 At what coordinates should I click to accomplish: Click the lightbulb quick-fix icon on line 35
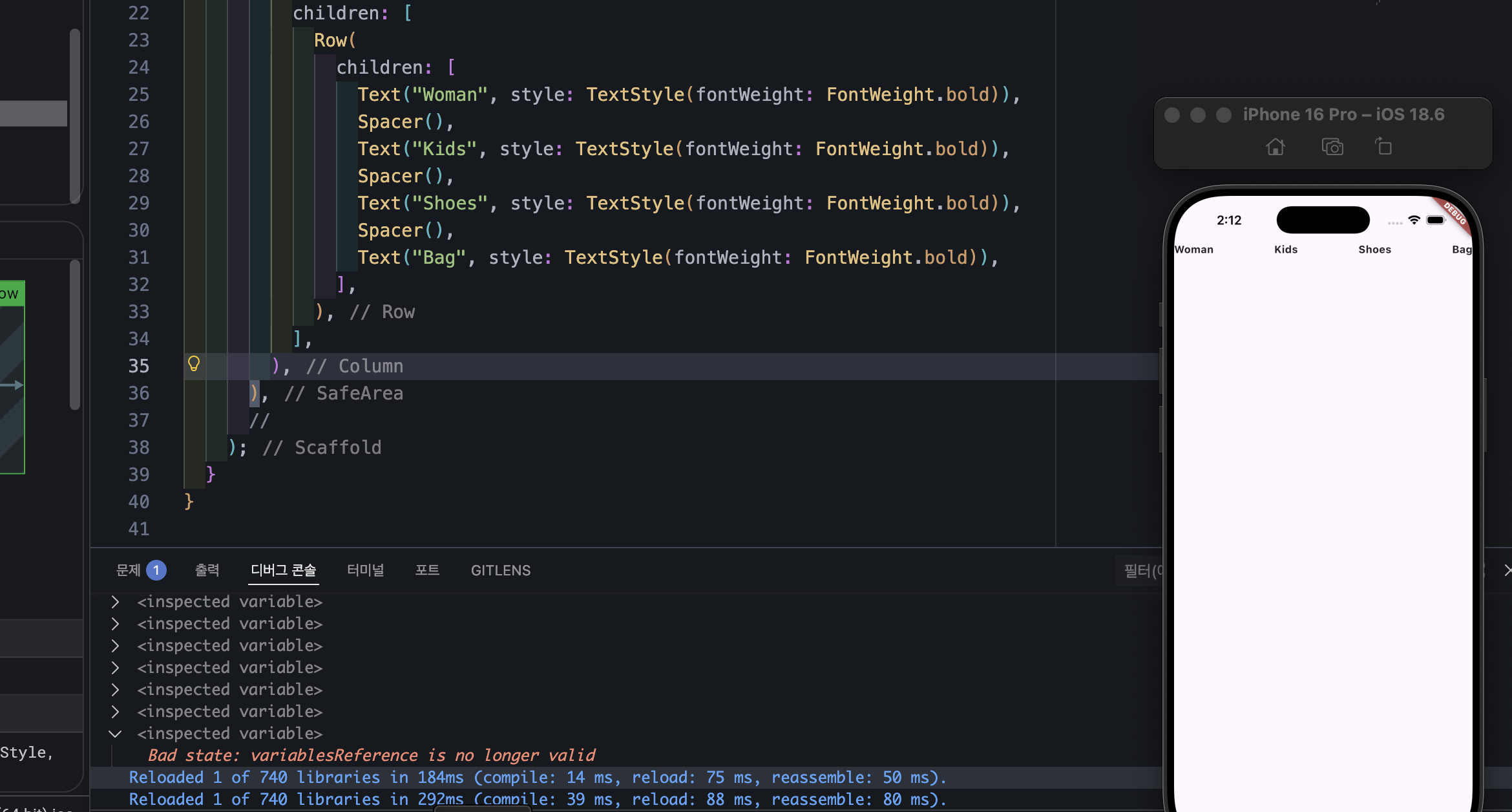click(x=194, y=364)
